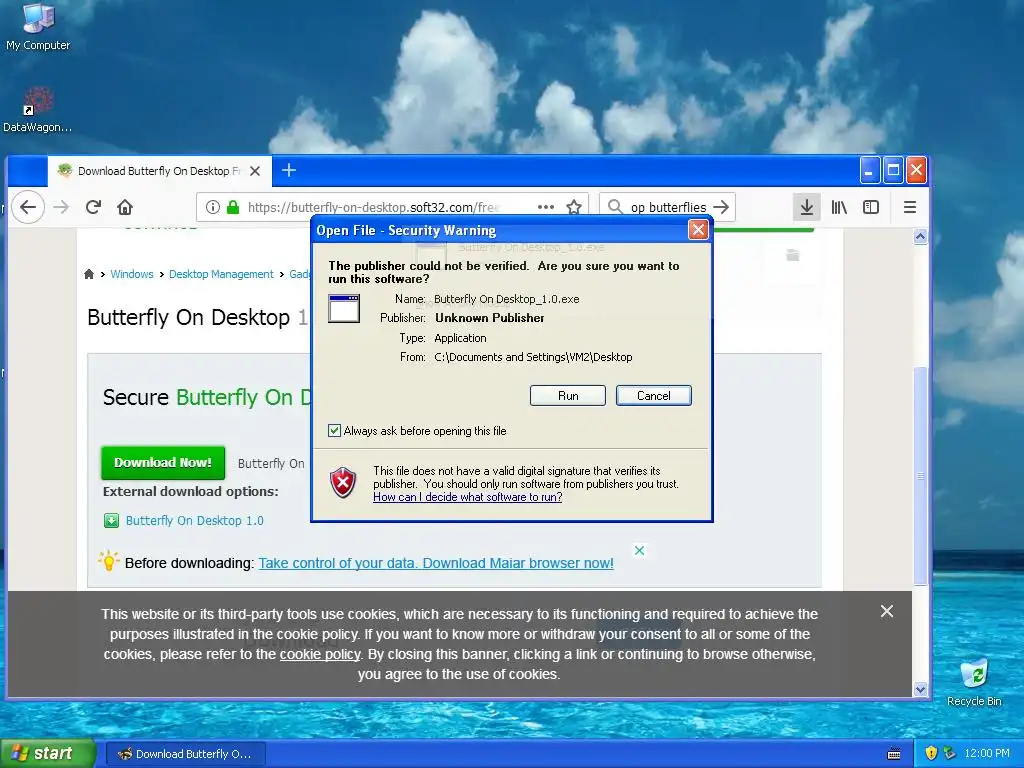Select the Download Butterfly On Desktop tab
This screenshot has height=768, width=1024.
click(160, 171)
